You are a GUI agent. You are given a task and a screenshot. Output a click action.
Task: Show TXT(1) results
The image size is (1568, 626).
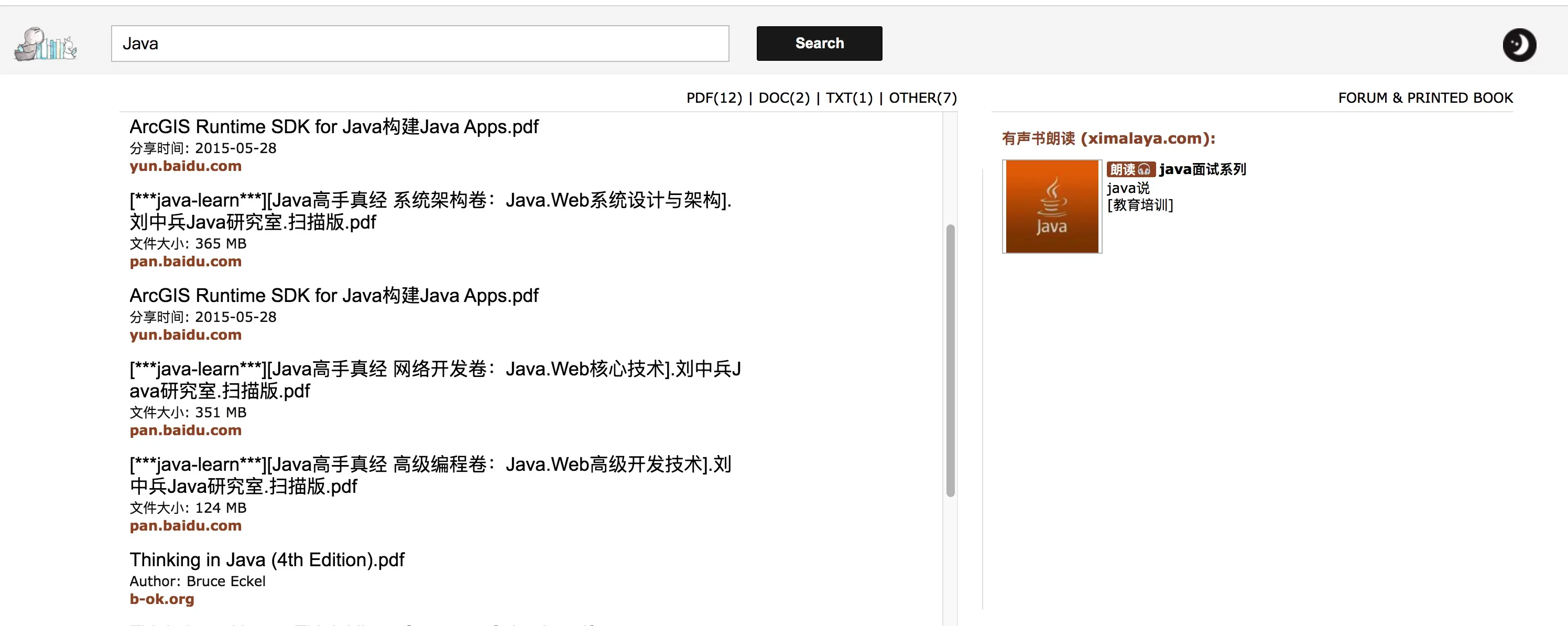click(x=849, y=98)
